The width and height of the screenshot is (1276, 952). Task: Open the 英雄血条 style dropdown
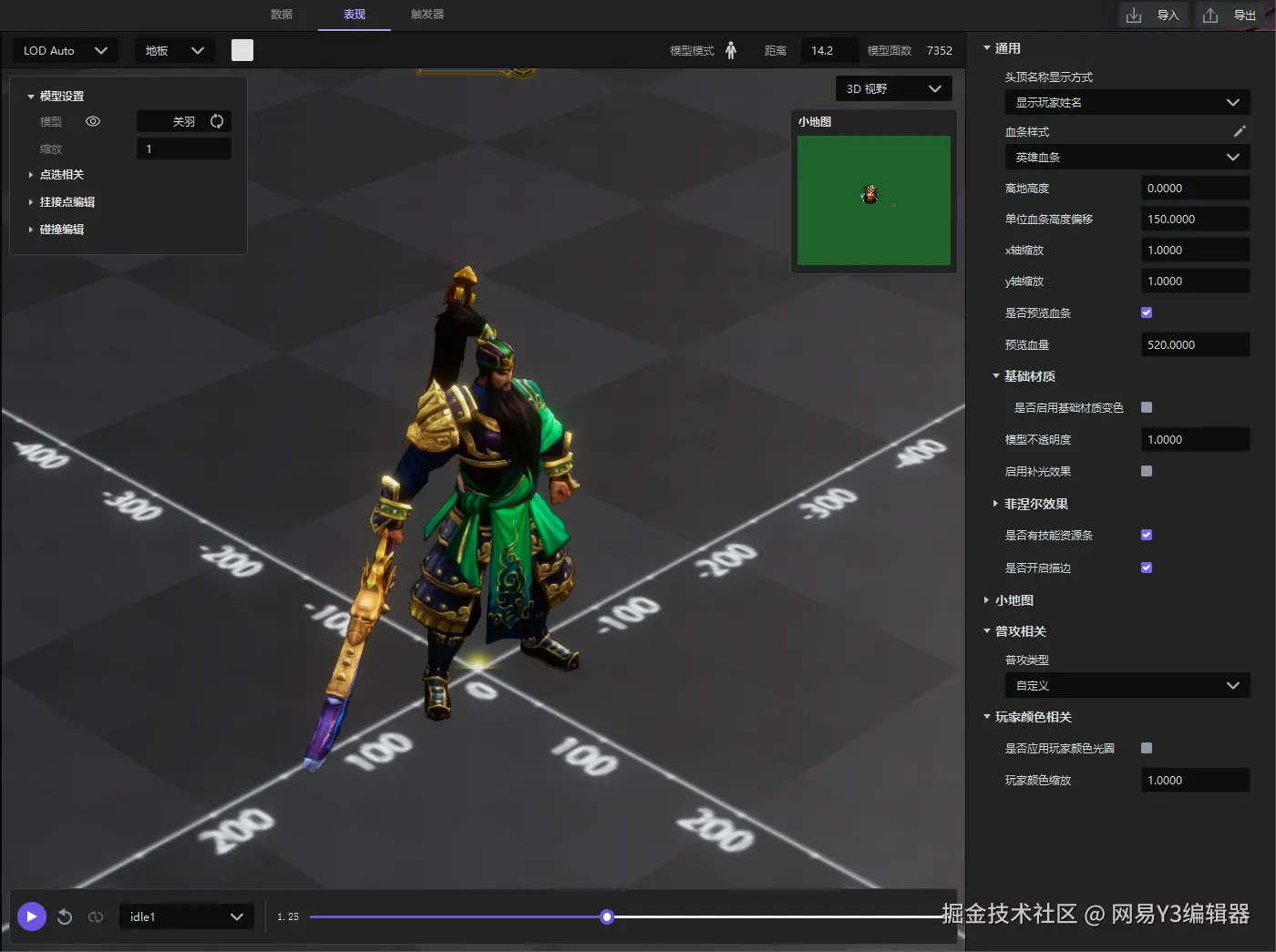coord(1127,157)
